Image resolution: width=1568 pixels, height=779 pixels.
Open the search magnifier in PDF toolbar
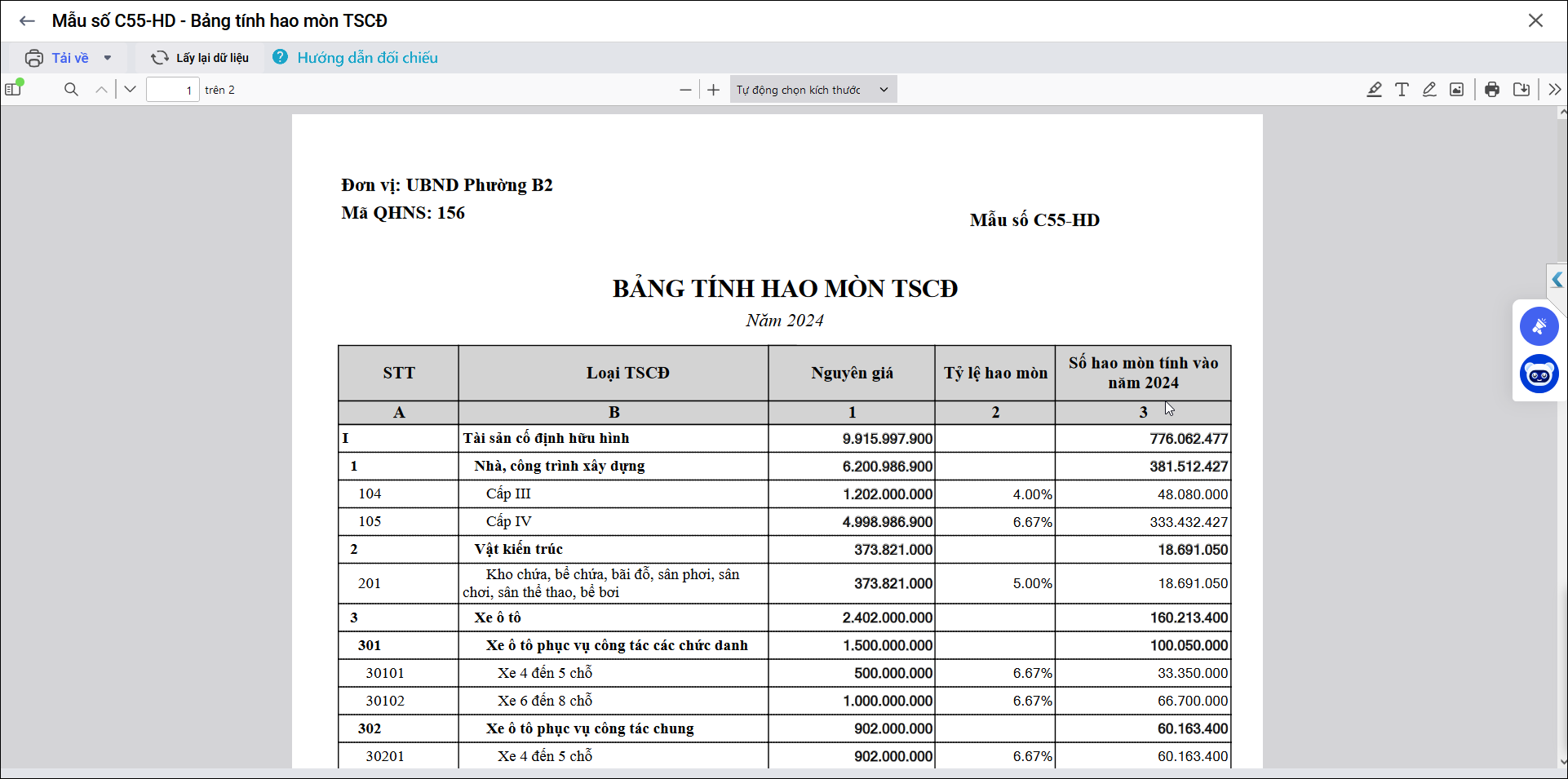[71, 90]
